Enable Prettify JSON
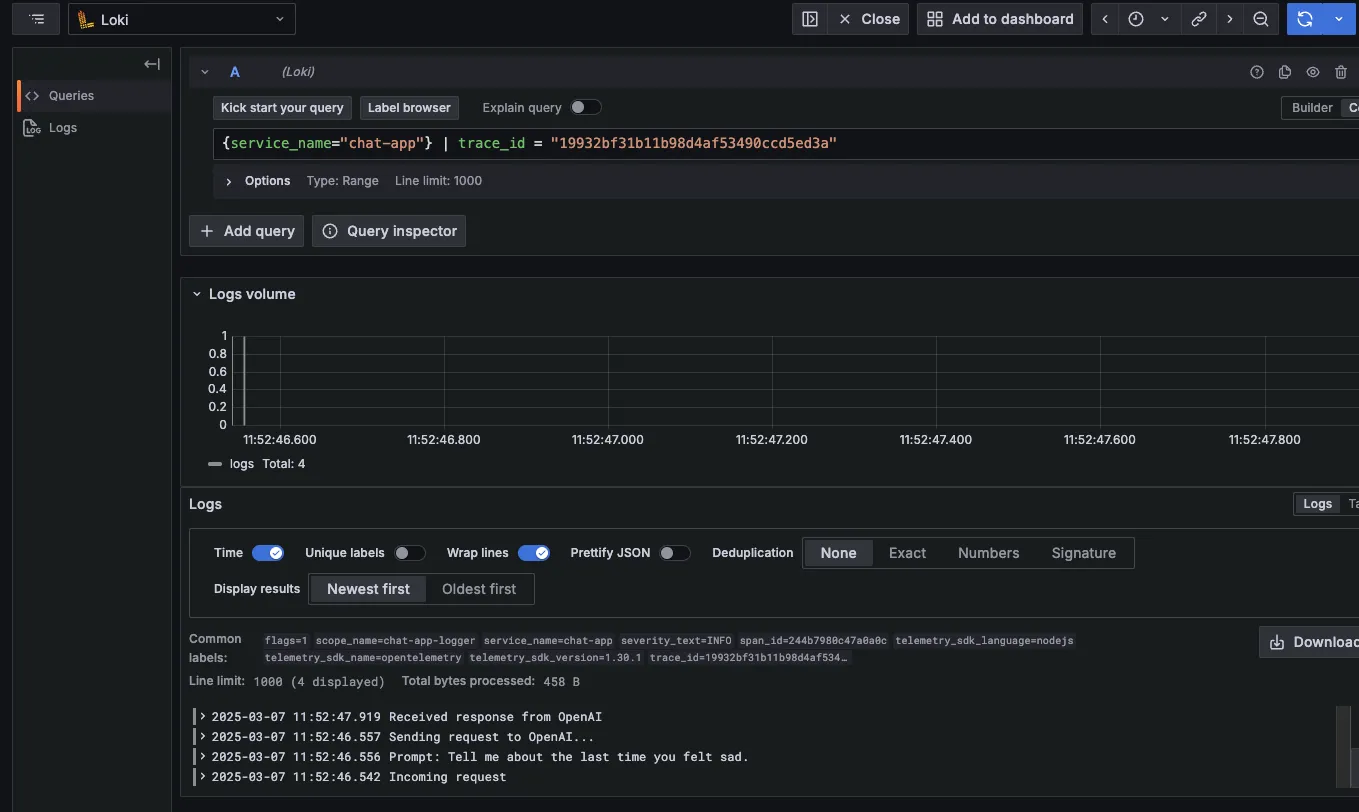This screenshot has width=1359, height=812. [675, 552]
